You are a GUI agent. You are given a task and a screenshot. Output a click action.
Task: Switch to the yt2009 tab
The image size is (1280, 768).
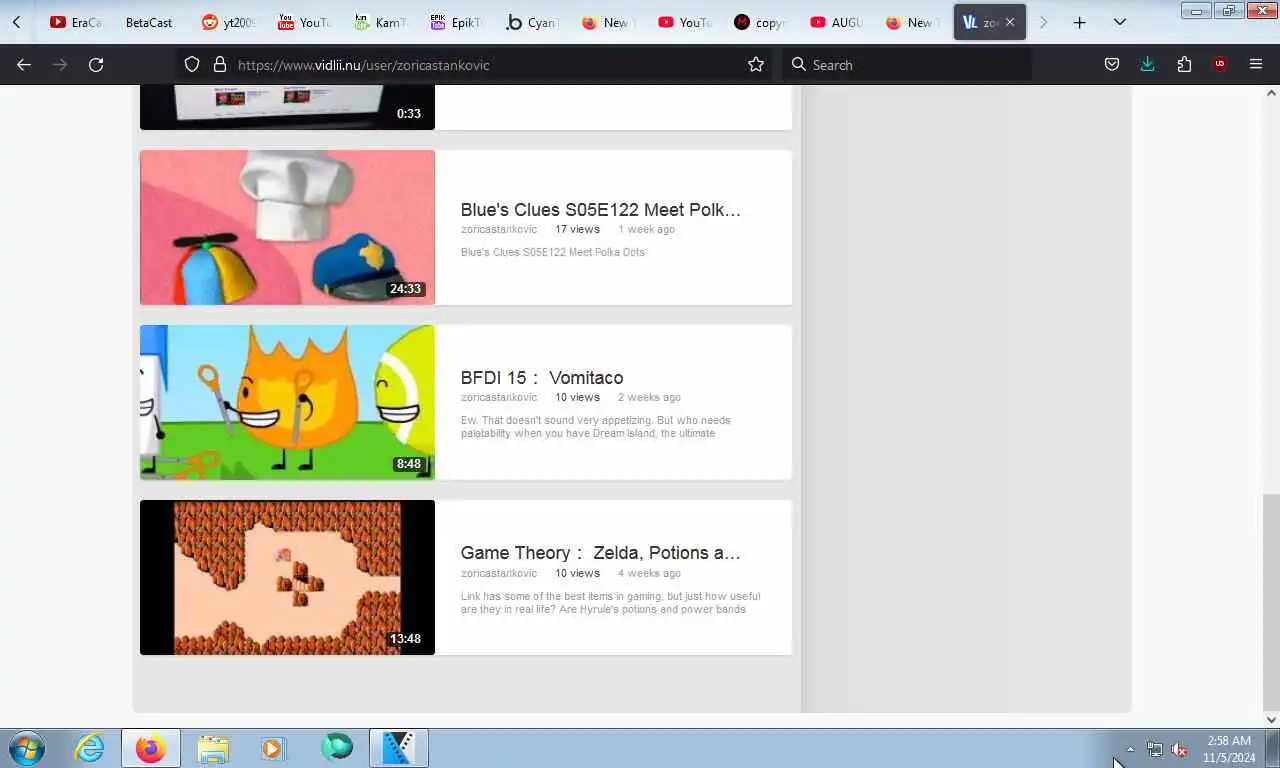tap(228, 22)
